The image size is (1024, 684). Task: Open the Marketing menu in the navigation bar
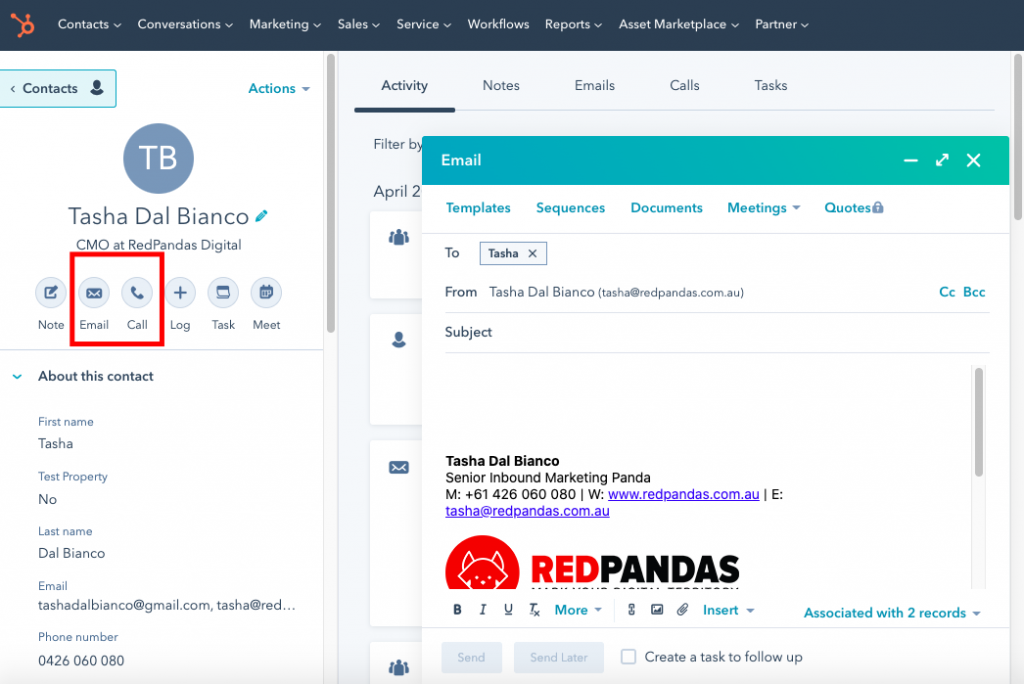click(285, 24)
